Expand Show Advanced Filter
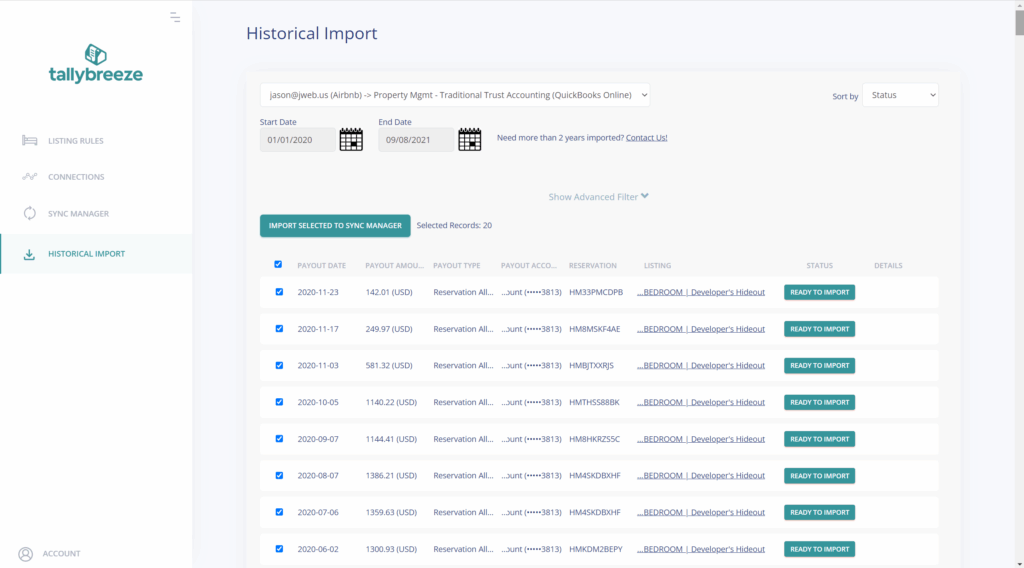1024x568 pixels. 598,197
